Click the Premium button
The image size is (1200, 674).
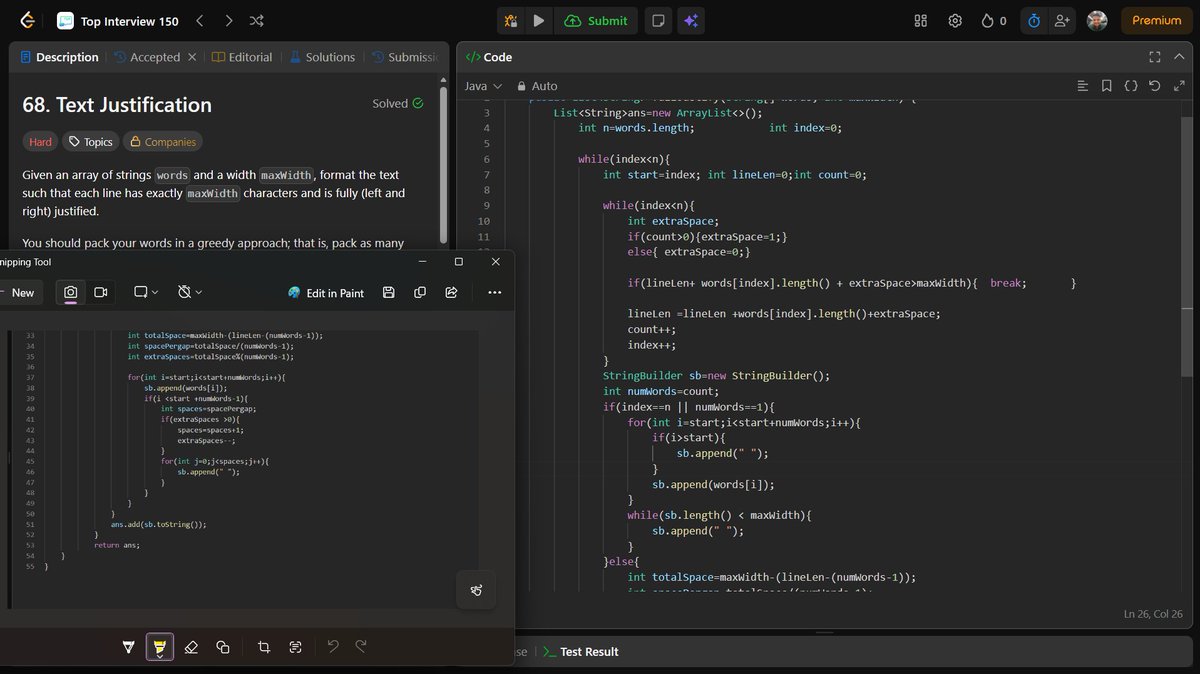pyautogui.click(x=1157, y=20)
